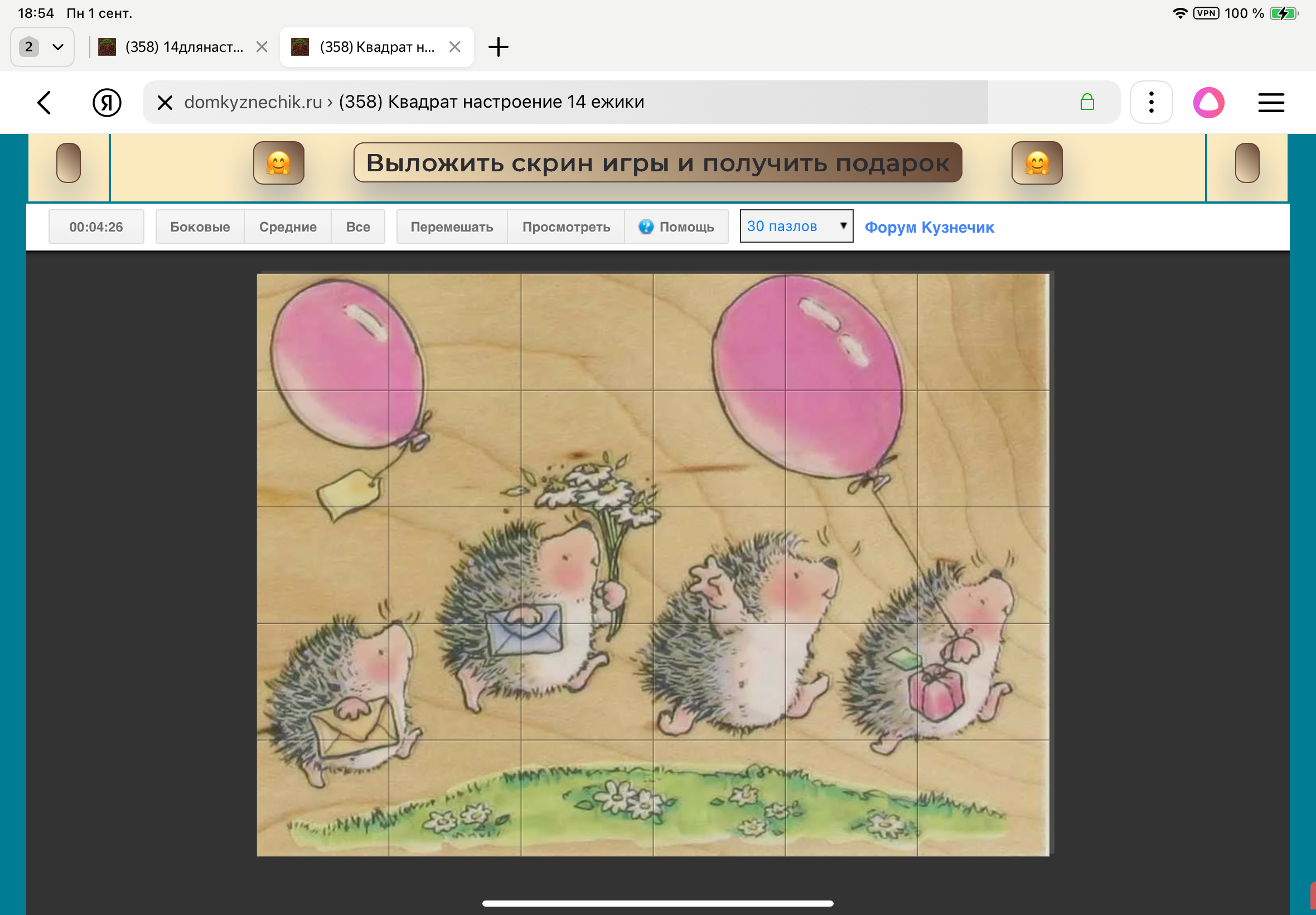The height and width of the screenshot is (915, 1316).
Task: Click the puzzle piece with the yellow balloon tag
Action: (x=323, y=449)
